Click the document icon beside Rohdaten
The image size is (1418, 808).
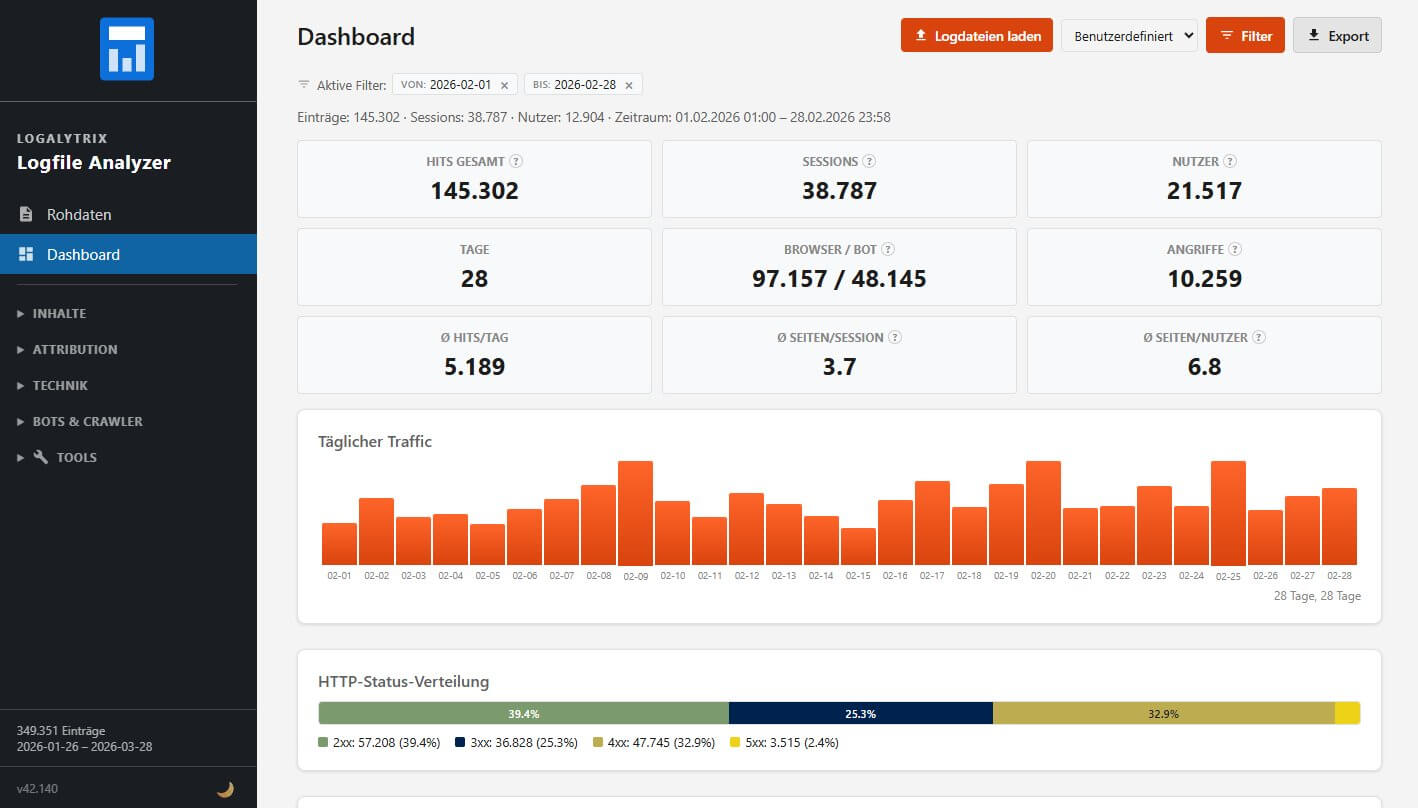pyautogui.click(x=26, y=214)
